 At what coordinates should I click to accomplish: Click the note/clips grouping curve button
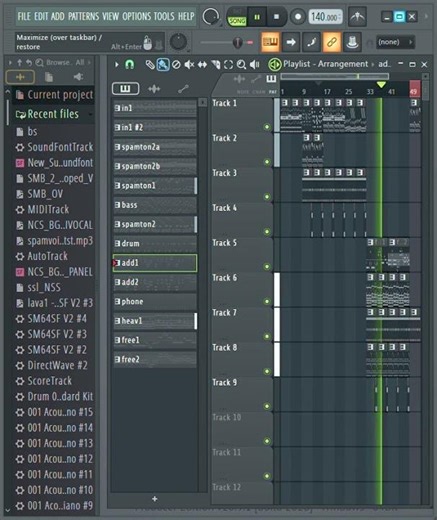click(x=311, y=42)
